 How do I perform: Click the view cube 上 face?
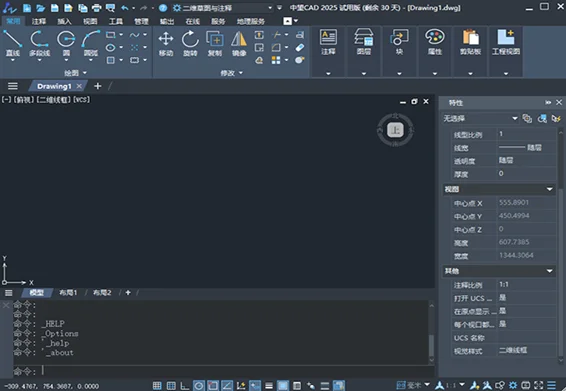pos(395,130)
